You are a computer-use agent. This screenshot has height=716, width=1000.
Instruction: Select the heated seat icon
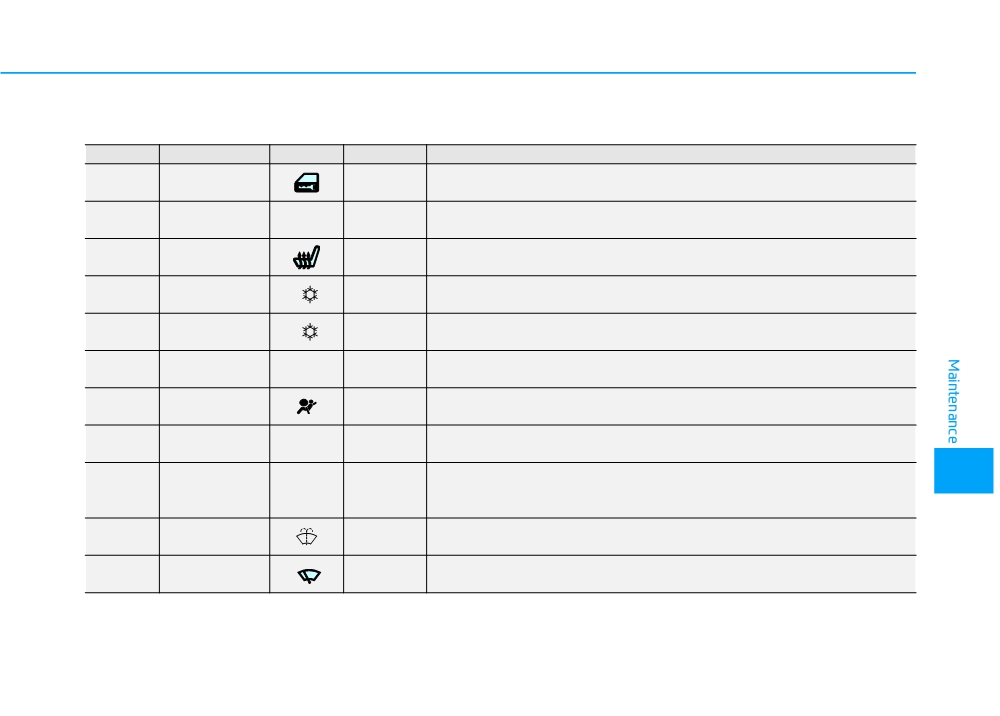click(x=307, y=258)
